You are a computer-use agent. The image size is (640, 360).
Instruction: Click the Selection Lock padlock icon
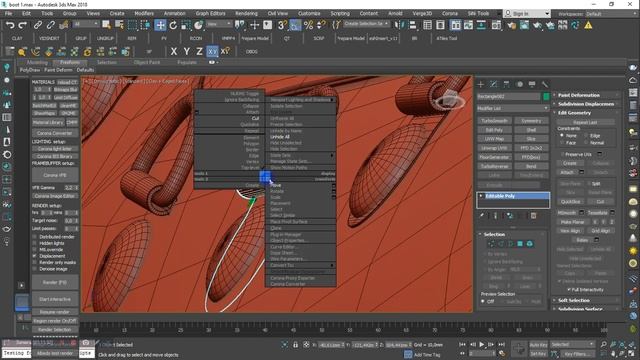[x=296, y=345]
